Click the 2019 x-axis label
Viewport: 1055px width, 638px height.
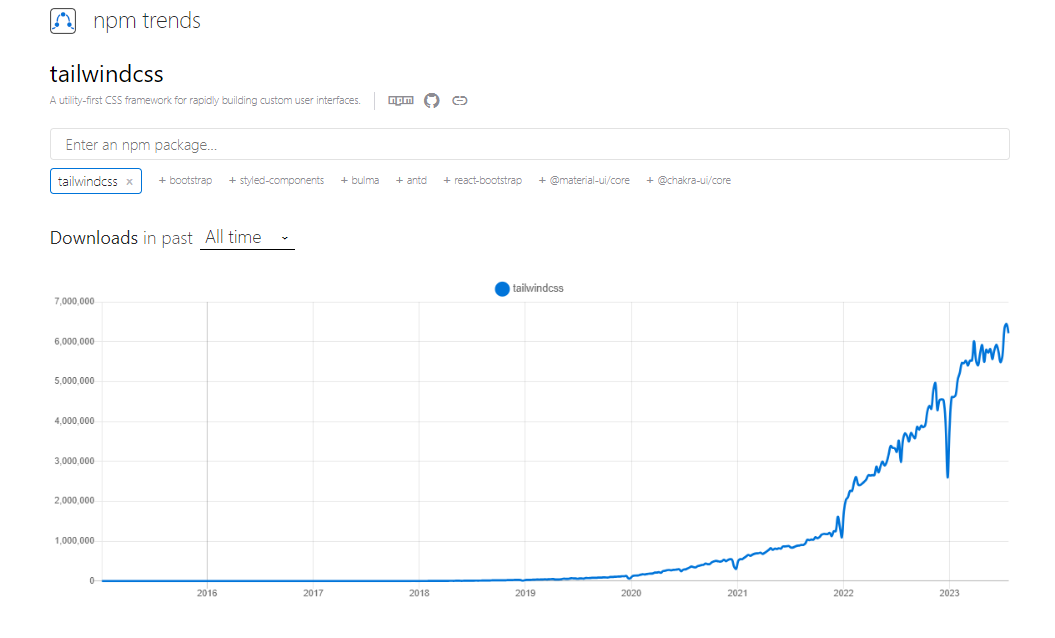click(x=525, y=593)
